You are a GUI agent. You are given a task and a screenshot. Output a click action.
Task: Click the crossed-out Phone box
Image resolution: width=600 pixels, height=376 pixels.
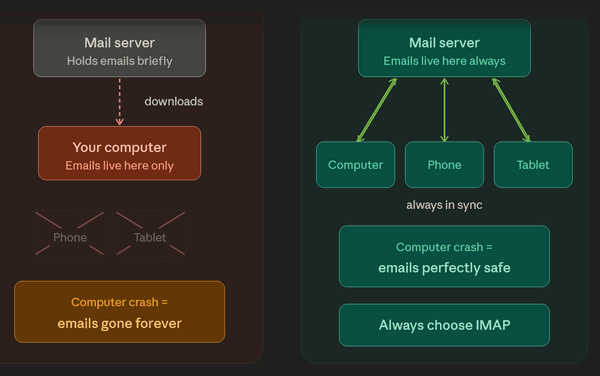pos(70,233)
